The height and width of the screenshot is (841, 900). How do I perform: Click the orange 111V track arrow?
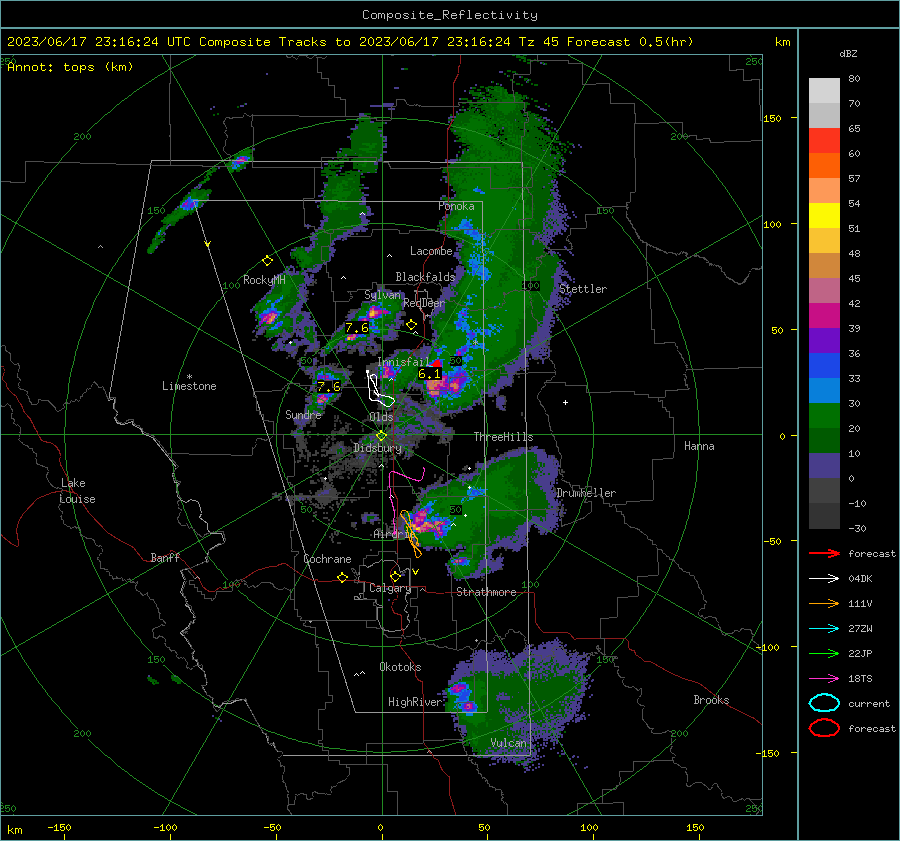(824, 603)
